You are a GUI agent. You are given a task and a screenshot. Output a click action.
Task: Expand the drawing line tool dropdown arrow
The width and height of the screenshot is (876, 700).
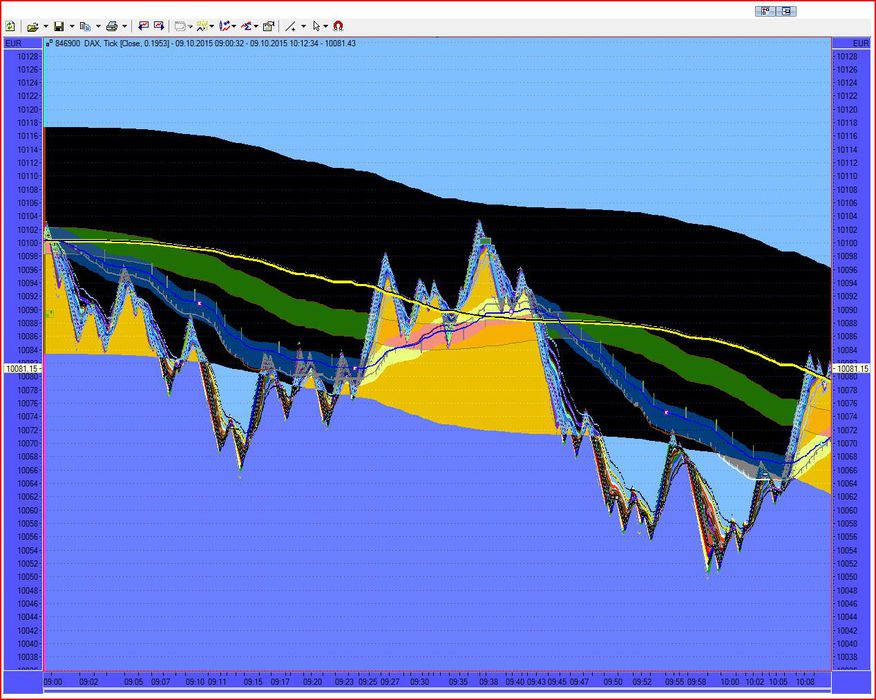(x=303, y=27)
